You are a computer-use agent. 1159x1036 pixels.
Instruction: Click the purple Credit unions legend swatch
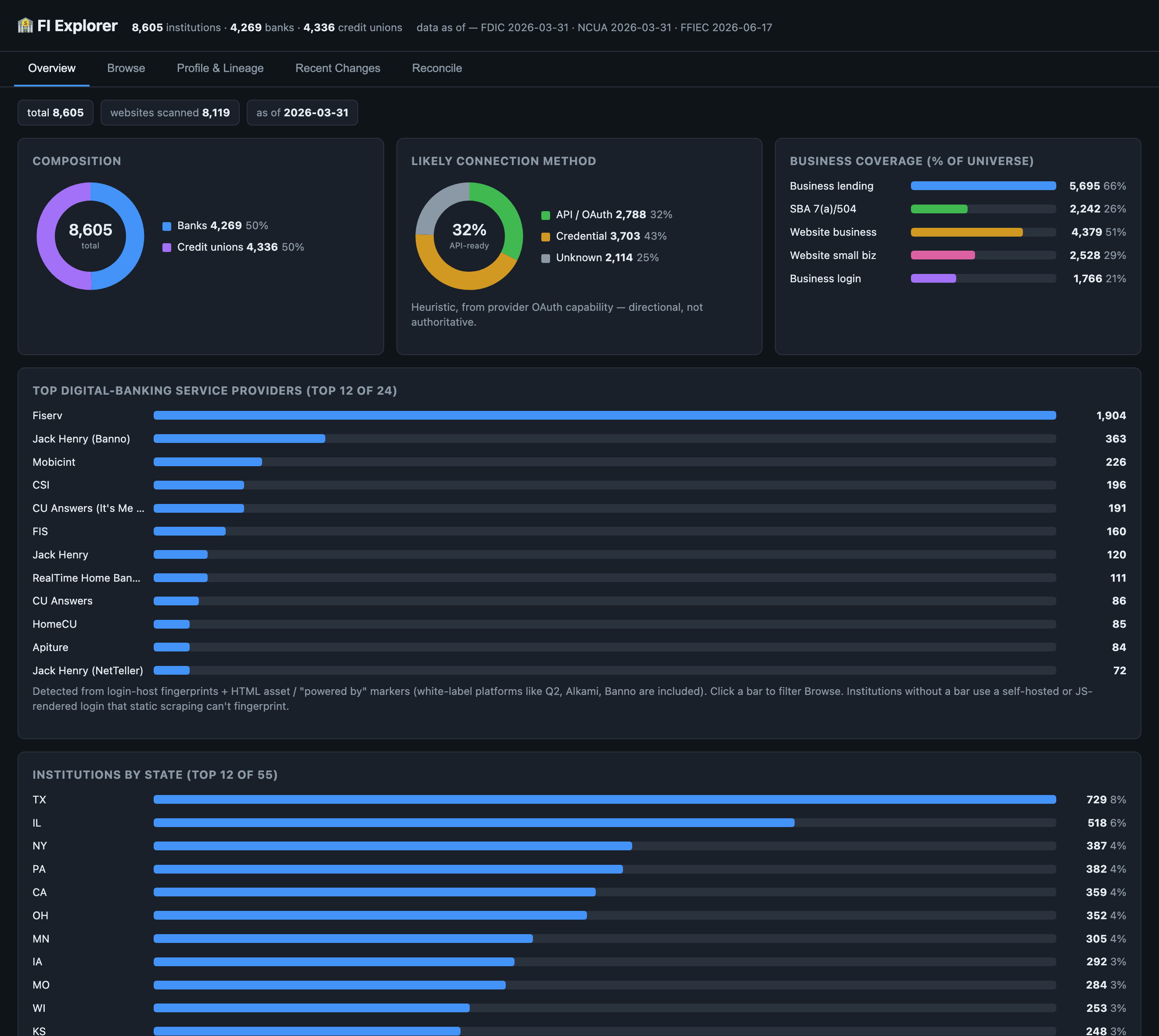(x=167, y=248)
